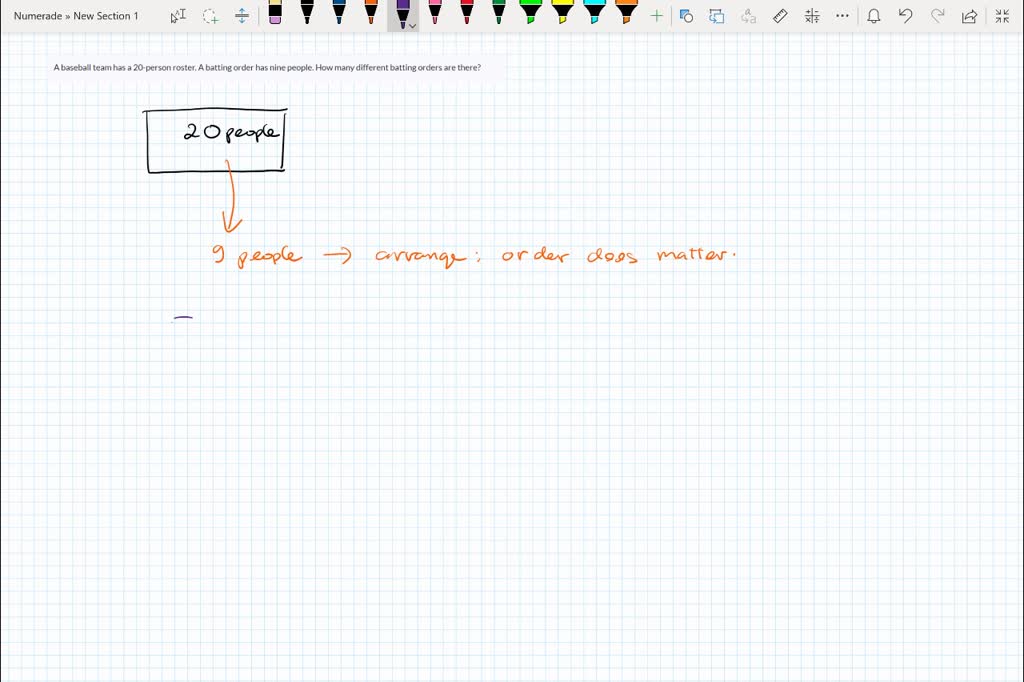Viewport: 1024px width, 682px height.
Task: Choose the Insert Space tool
Action: point(242,16)
